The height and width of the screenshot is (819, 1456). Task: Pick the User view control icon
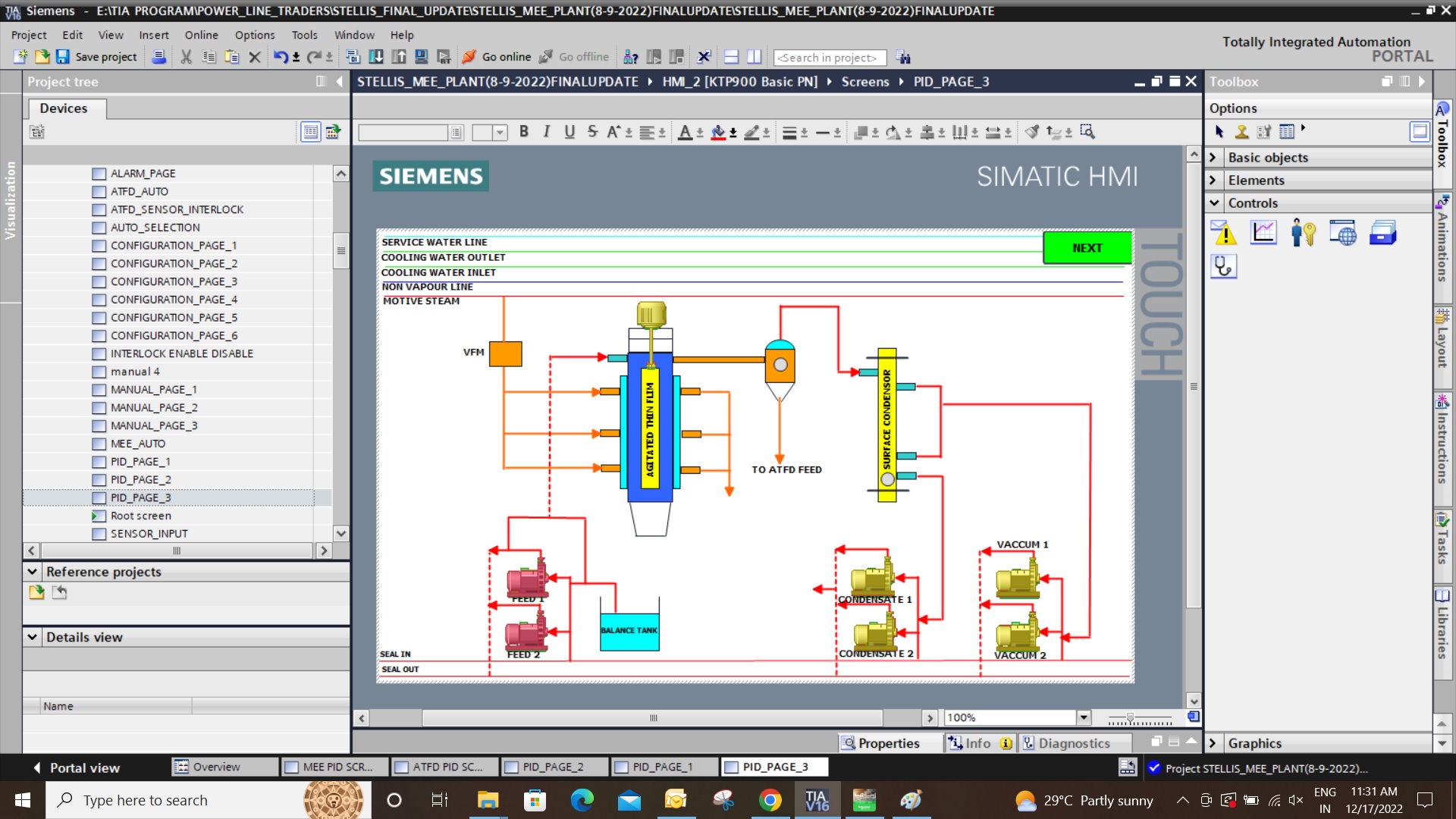pyautogui.click(x=1303, y=233)
